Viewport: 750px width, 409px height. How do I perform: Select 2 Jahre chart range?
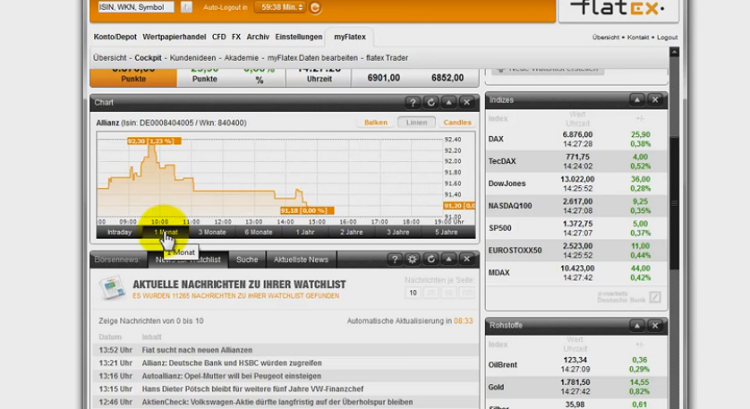click(x=352, y=232)
